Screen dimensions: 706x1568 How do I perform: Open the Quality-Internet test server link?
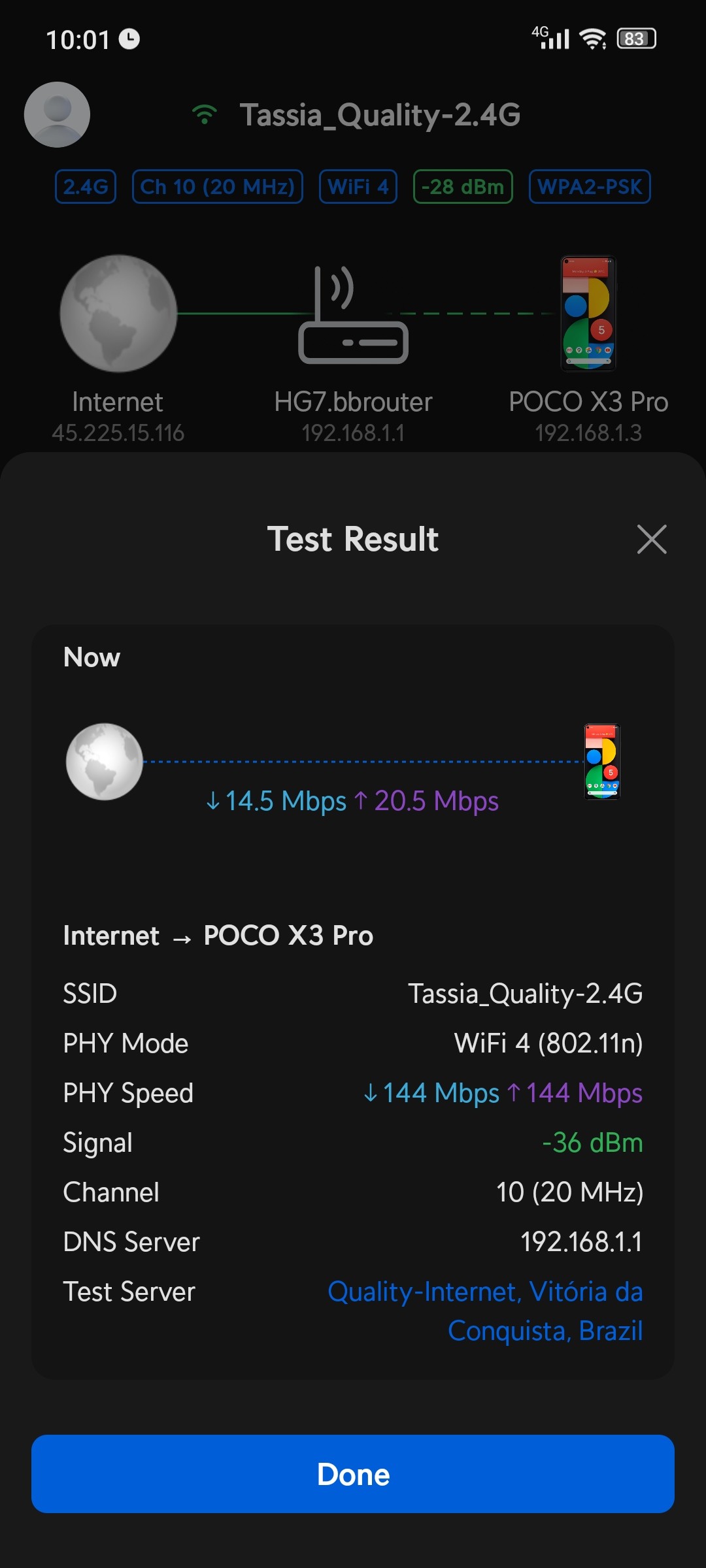pos(485,1311)
